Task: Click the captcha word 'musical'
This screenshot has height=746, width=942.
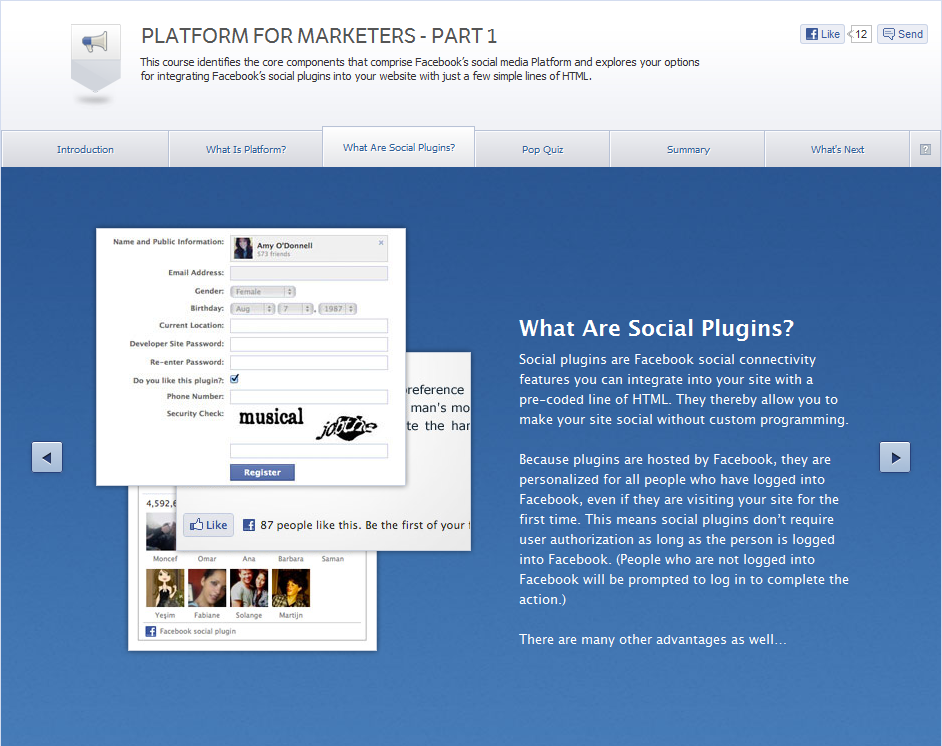Action: pos(272,417)
